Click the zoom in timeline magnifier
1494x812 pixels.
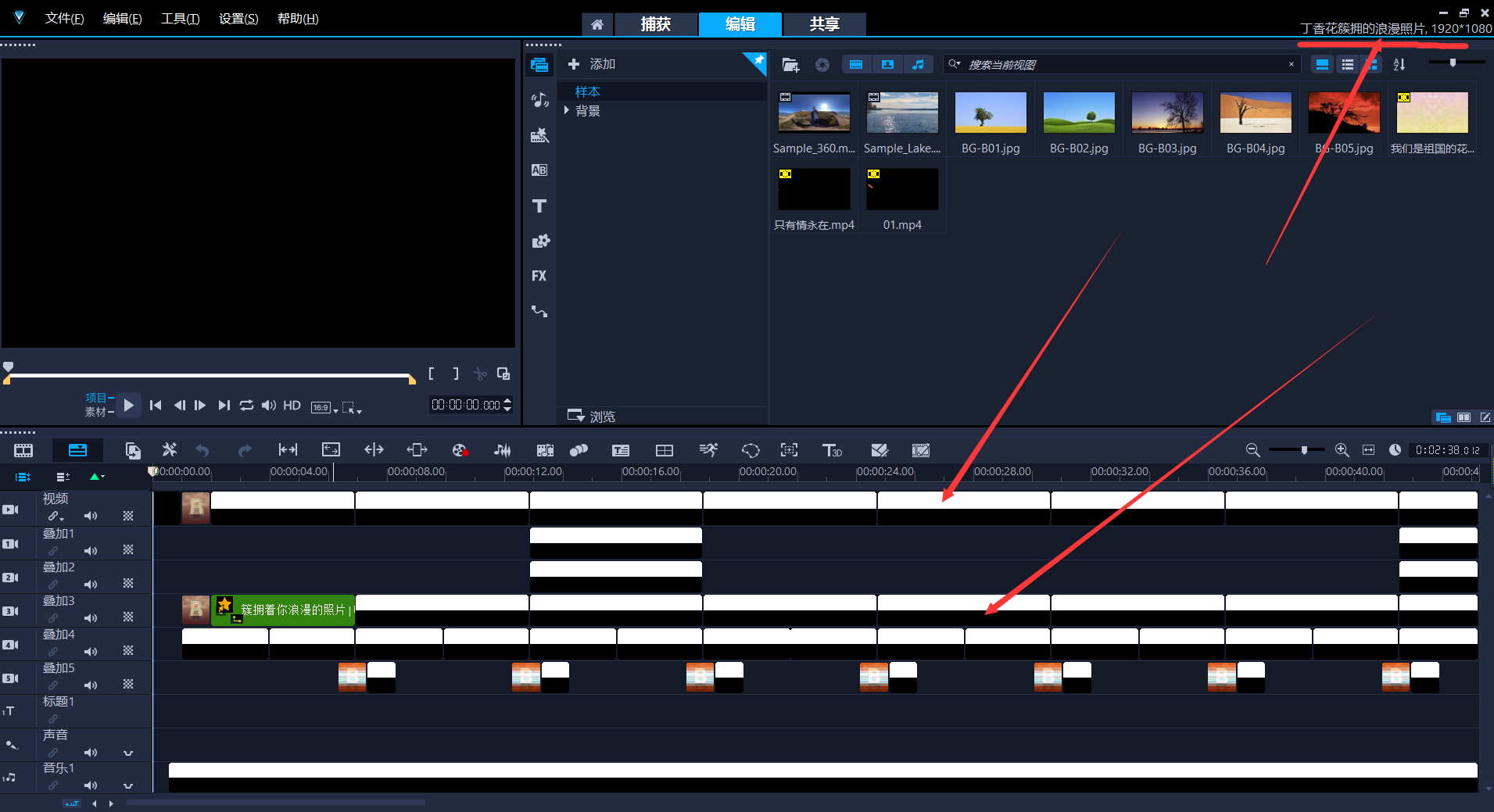[x=1342, y=450]
